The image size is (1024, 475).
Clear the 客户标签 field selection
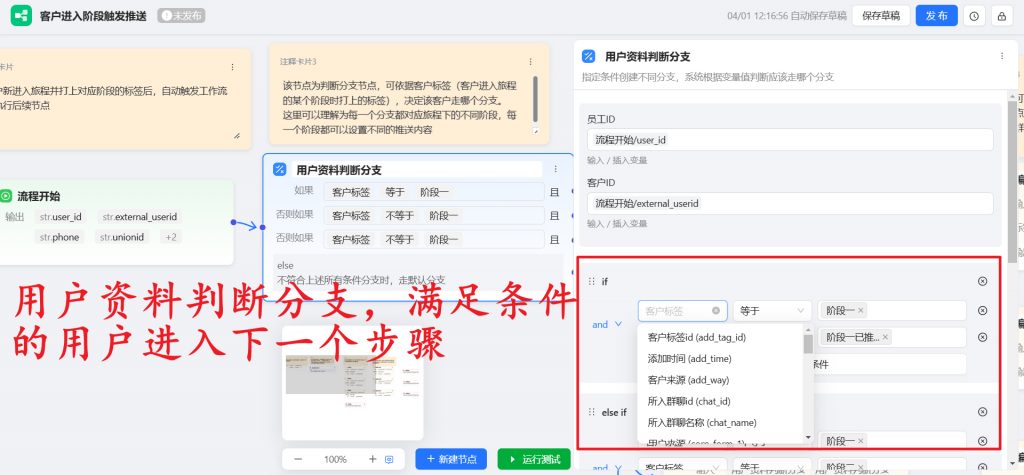716,310
